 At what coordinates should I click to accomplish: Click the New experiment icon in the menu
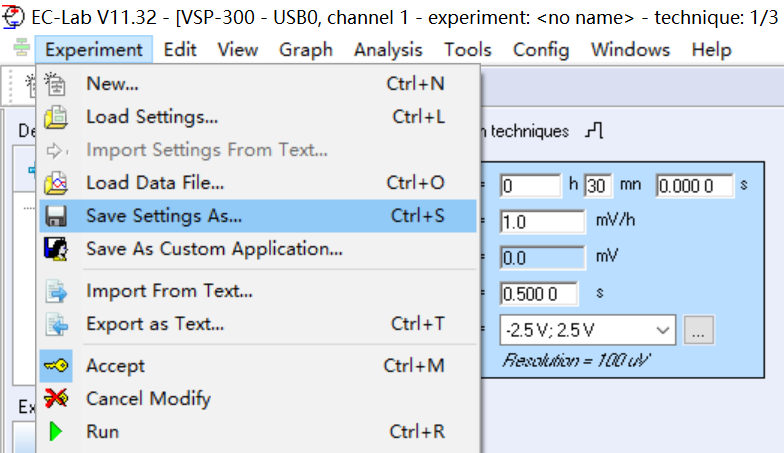point(56,85)
